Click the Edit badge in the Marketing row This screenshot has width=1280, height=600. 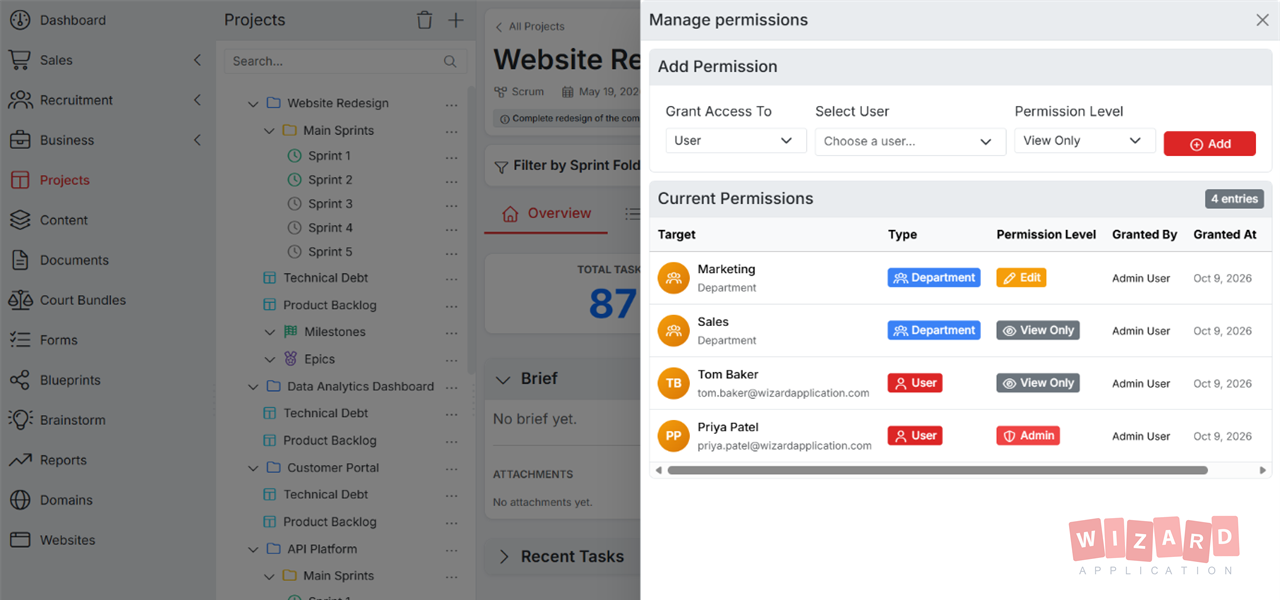(x=1021, y=278)
